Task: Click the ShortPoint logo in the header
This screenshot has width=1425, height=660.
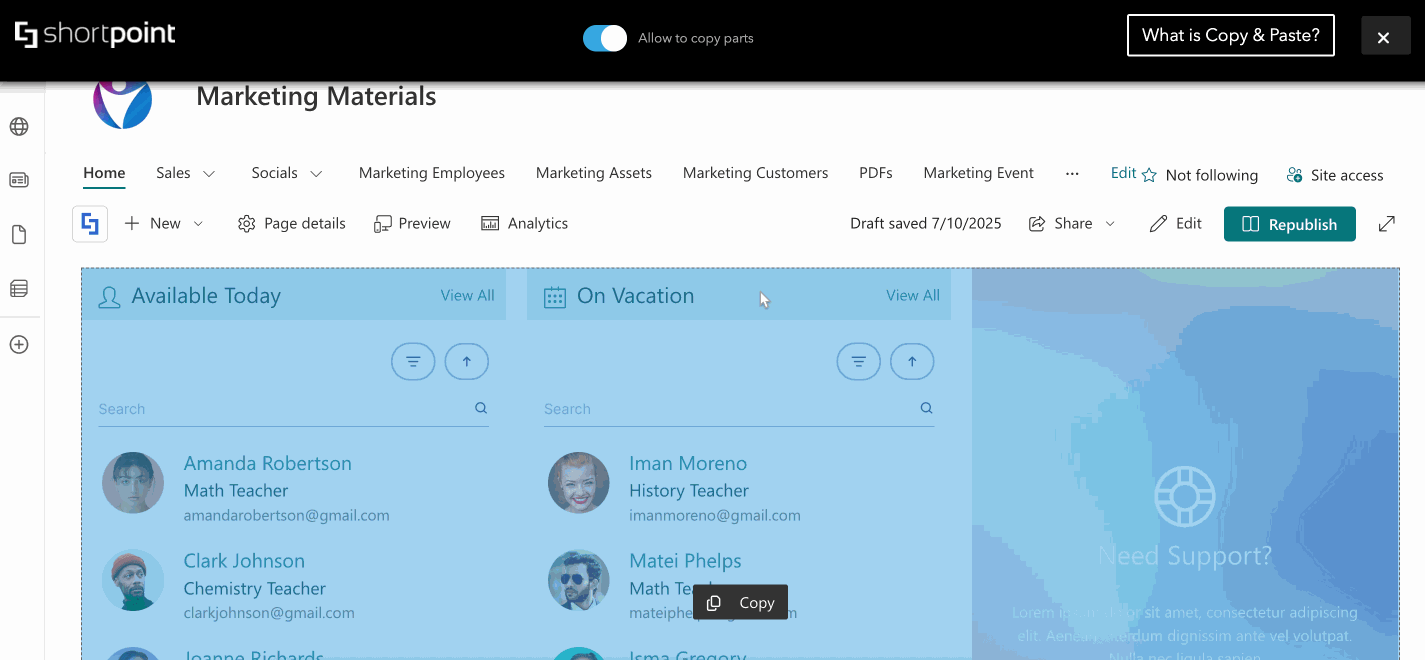Action: coord(95,35)
